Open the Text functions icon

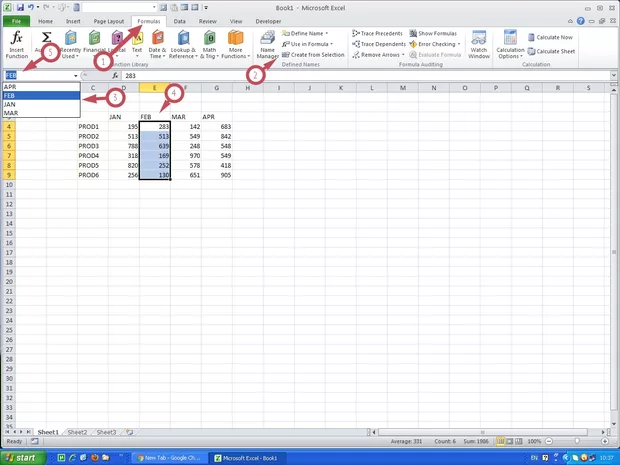point(137,44)
